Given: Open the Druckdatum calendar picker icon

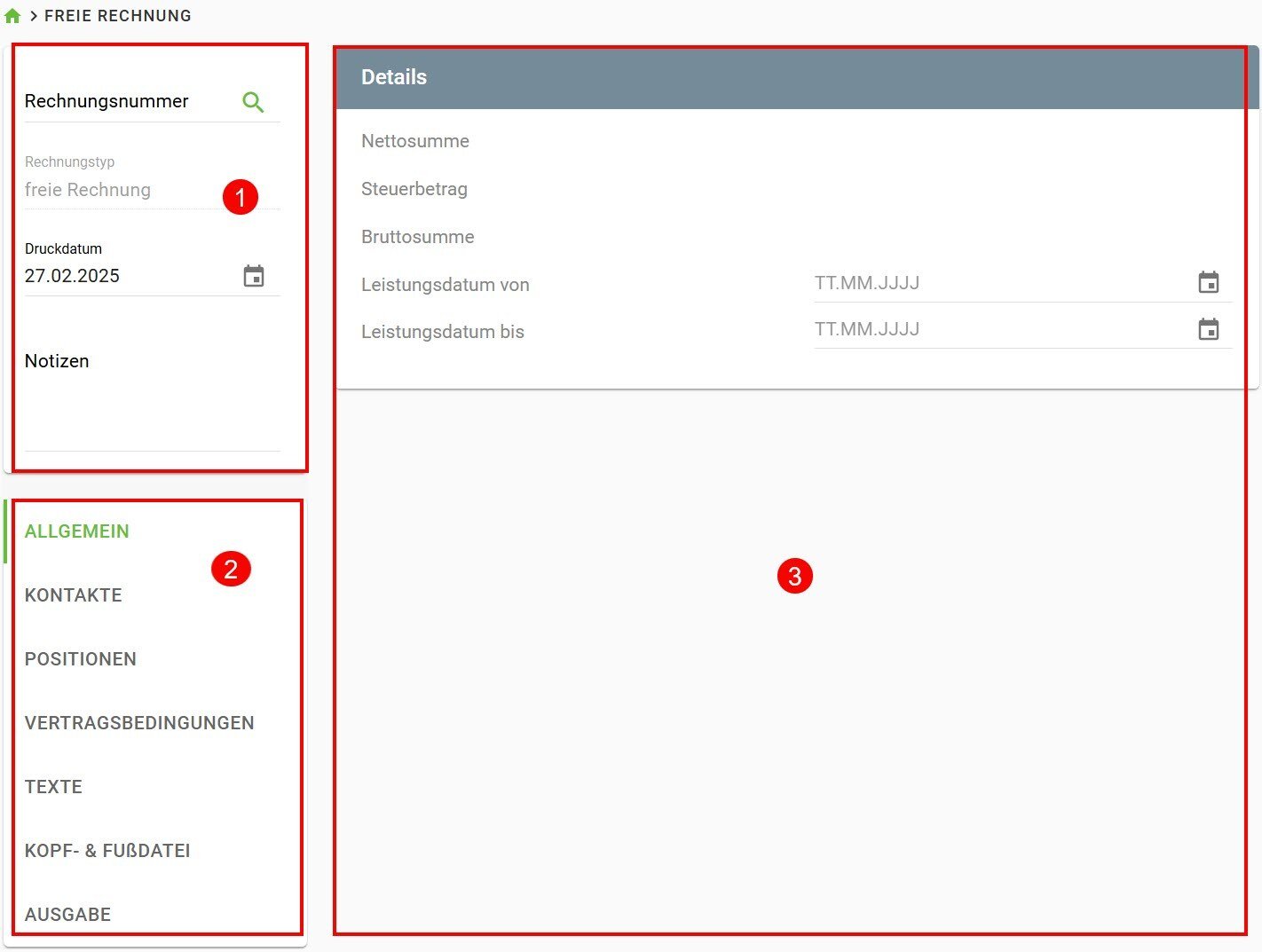Looking at the screenshot, I should coord(254,276).
